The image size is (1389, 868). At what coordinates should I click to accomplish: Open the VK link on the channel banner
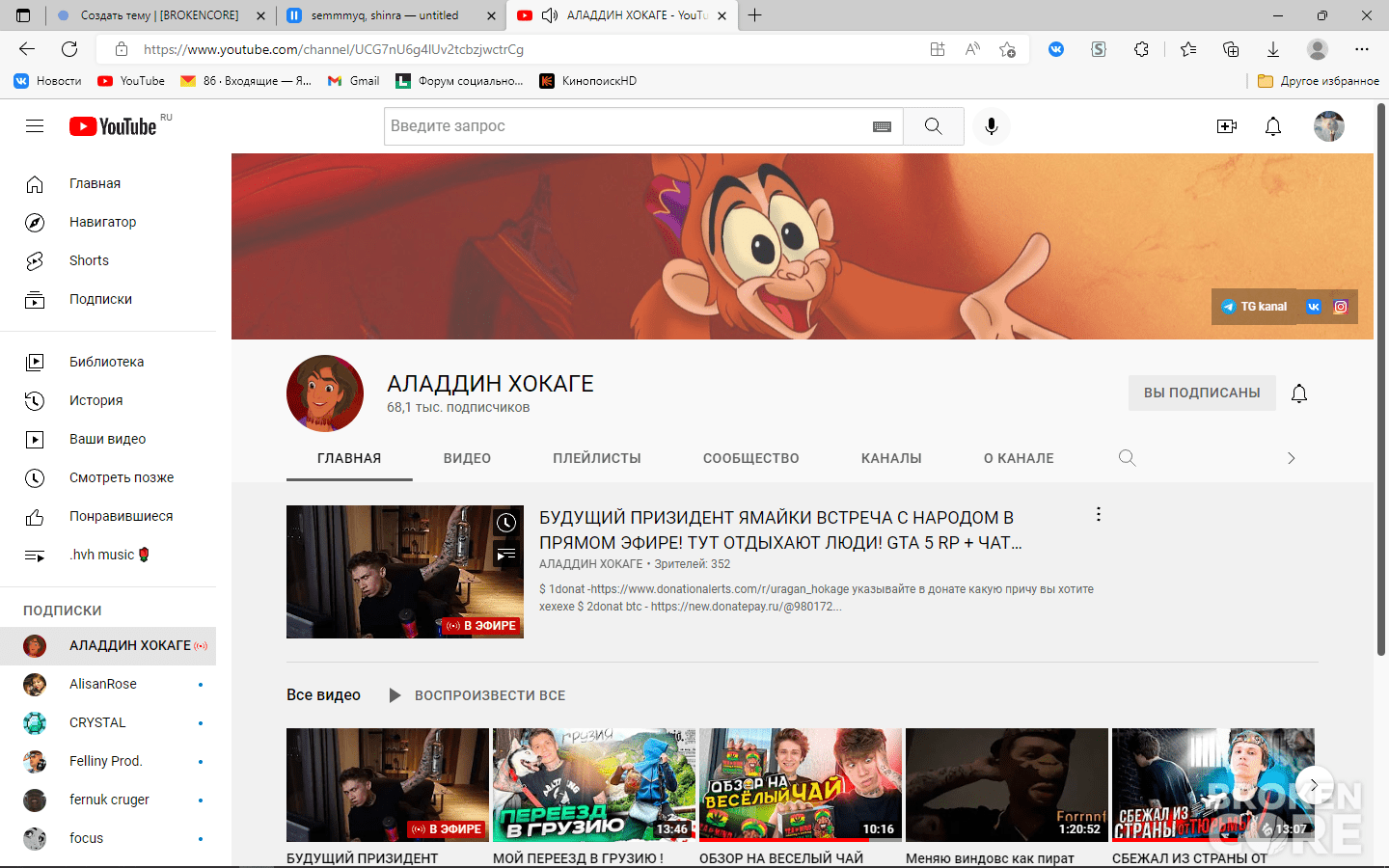point(1313,307)
